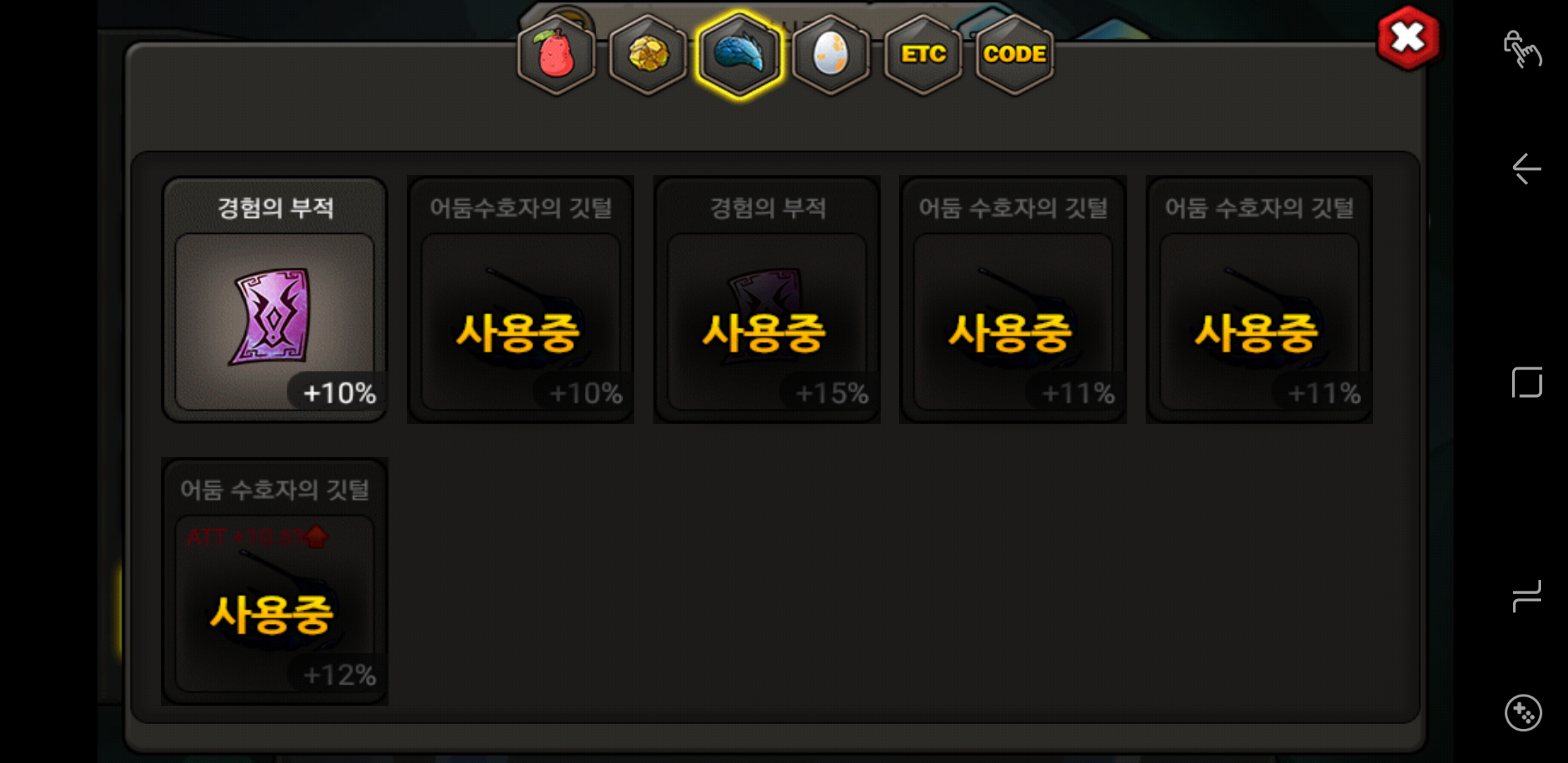
Task: Switch to the gold ore tab
Action: coord(648,54)
